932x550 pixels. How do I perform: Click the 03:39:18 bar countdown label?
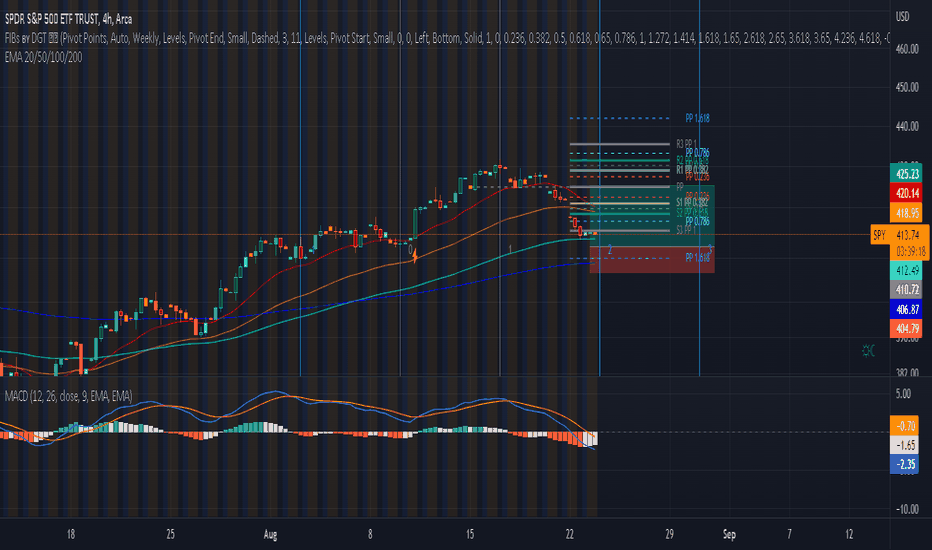[910, 252]
